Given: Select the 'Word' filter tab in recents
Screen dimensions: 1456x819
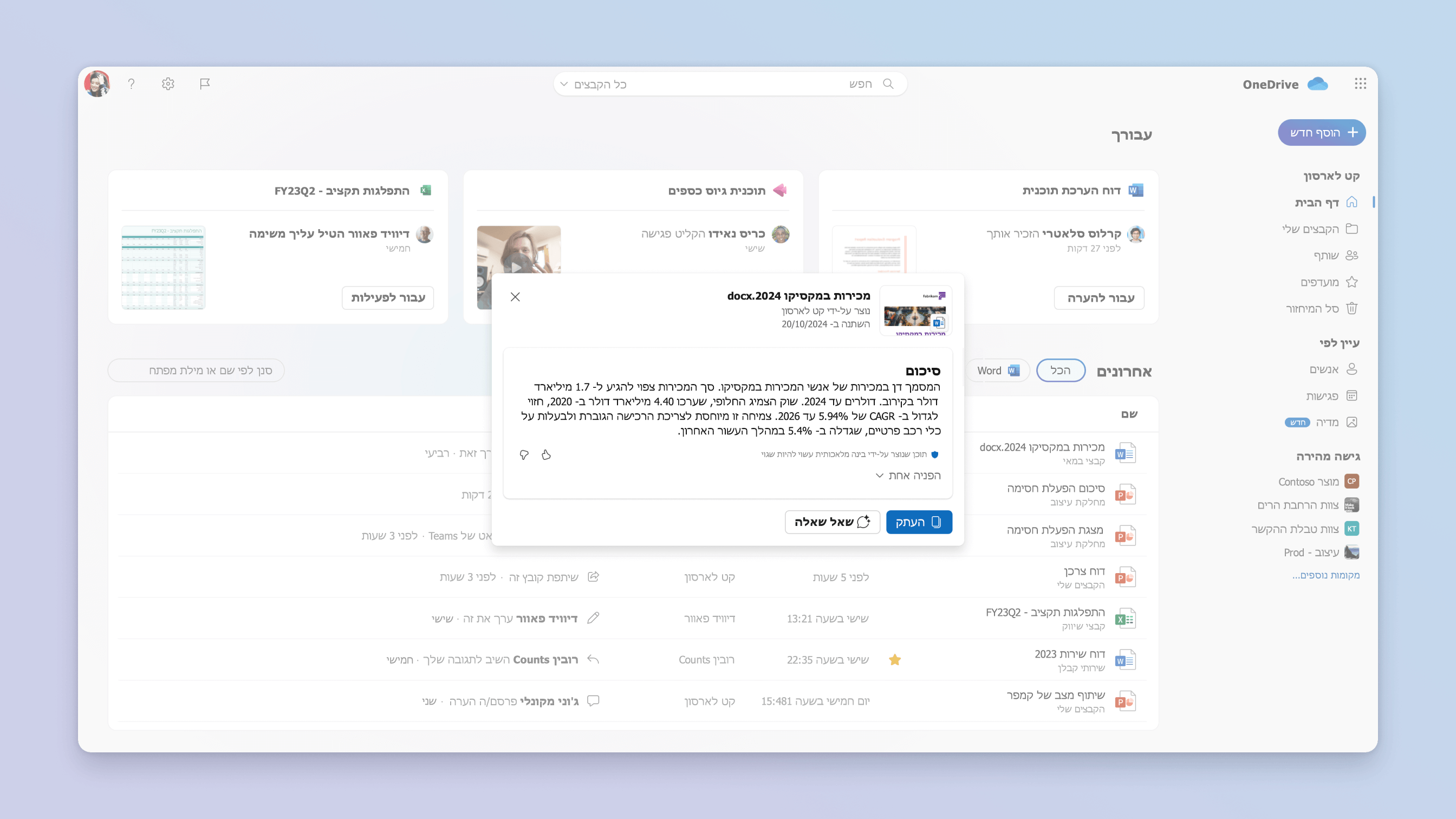Looking at the screenshot, I should [998, 371].
